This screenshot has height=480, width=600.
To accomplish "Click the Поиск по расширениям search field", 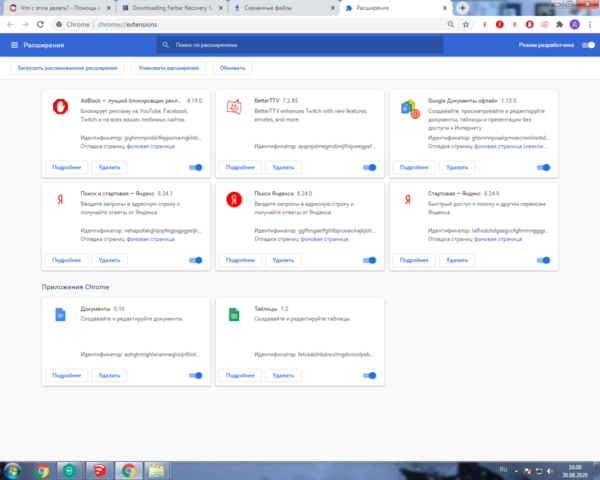I will [300, 45].
